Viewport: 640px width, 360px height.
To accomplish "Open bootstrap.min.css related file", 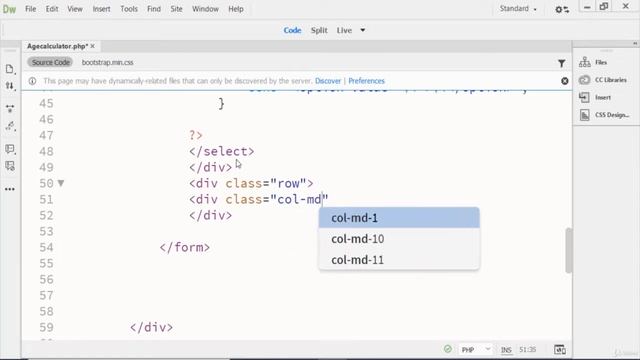I will (107, 62).
